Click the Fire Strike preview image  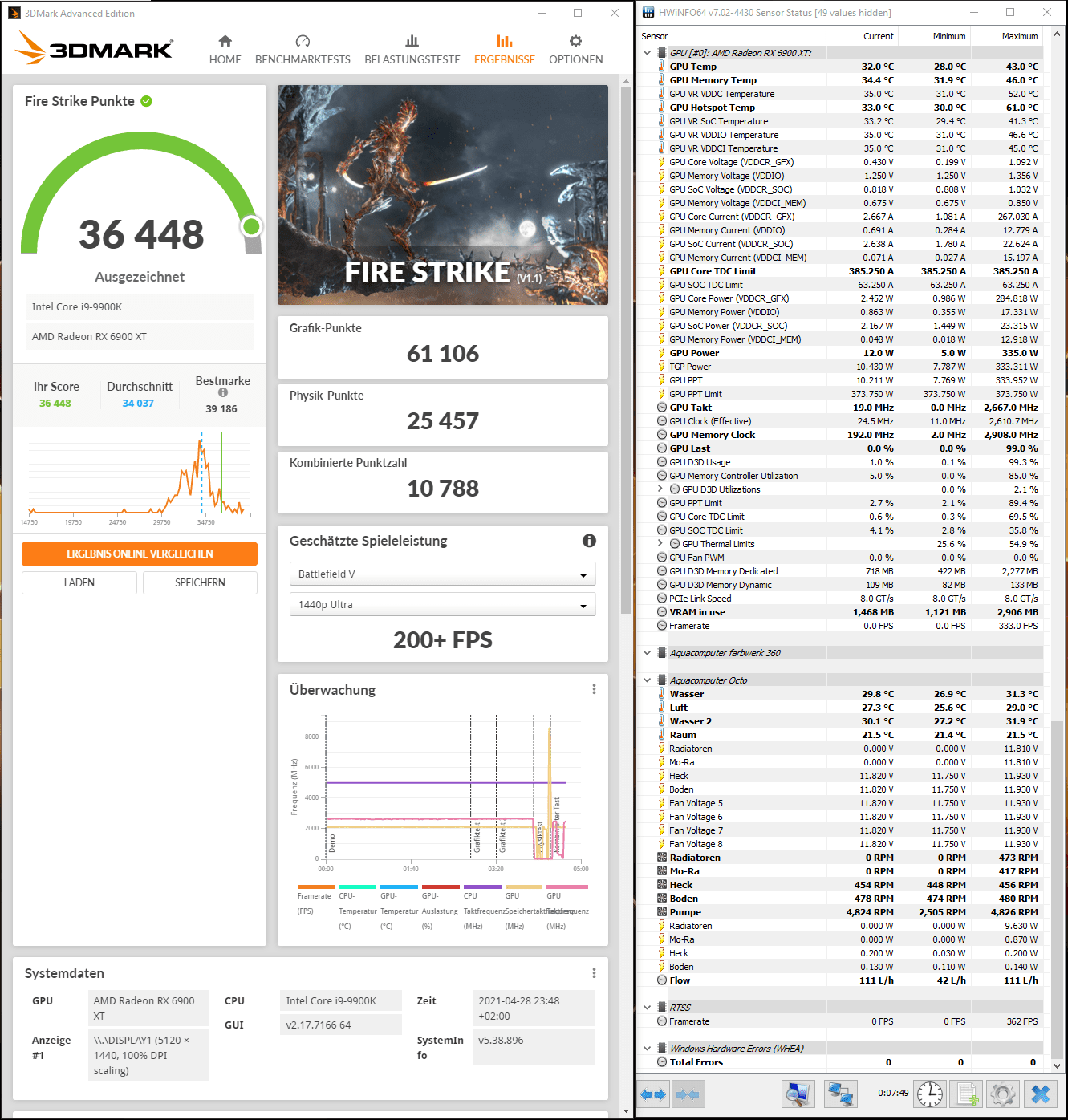tap(443, 195)
